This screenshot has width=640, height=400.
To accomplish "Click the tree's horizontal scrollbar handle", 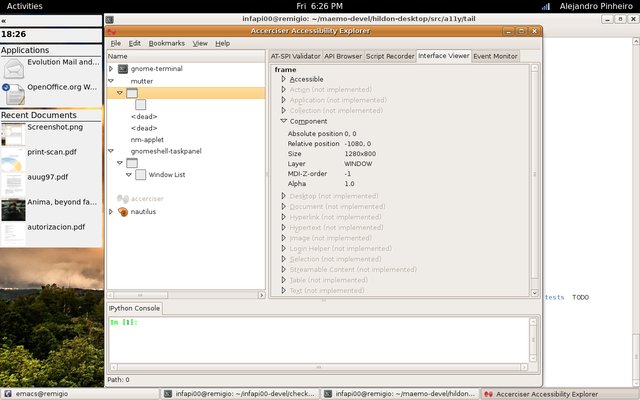I will 140,295.
